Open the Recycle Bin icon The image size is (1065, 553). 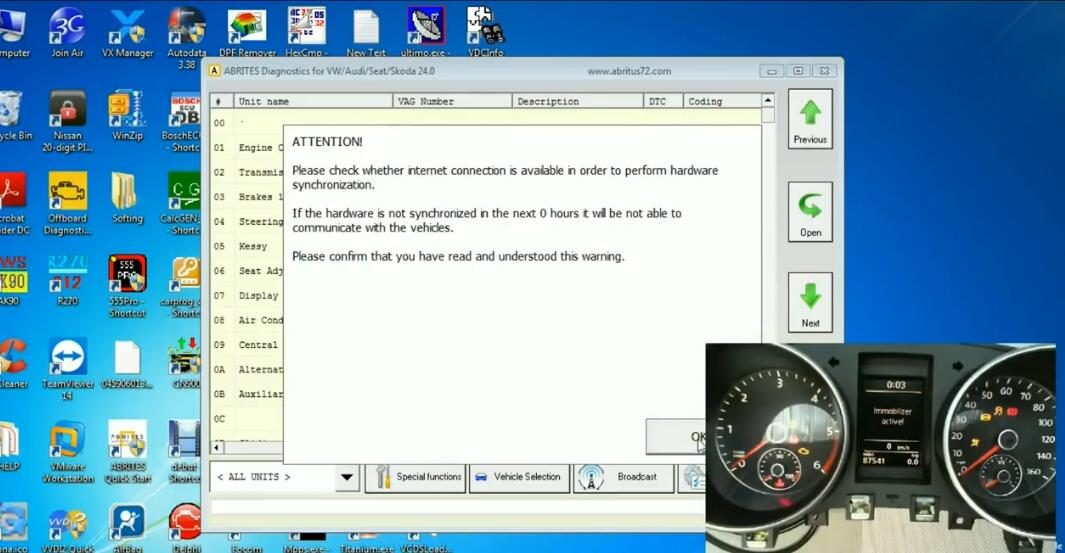click(x=12, y=115)
